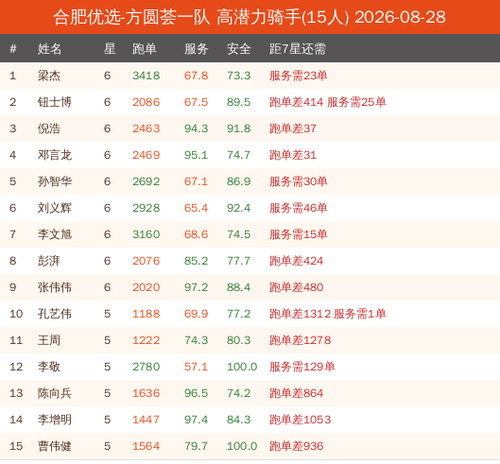Click order count 2928 for 刘义辉
The image size is (500, 464).
(x=146, y=208)
